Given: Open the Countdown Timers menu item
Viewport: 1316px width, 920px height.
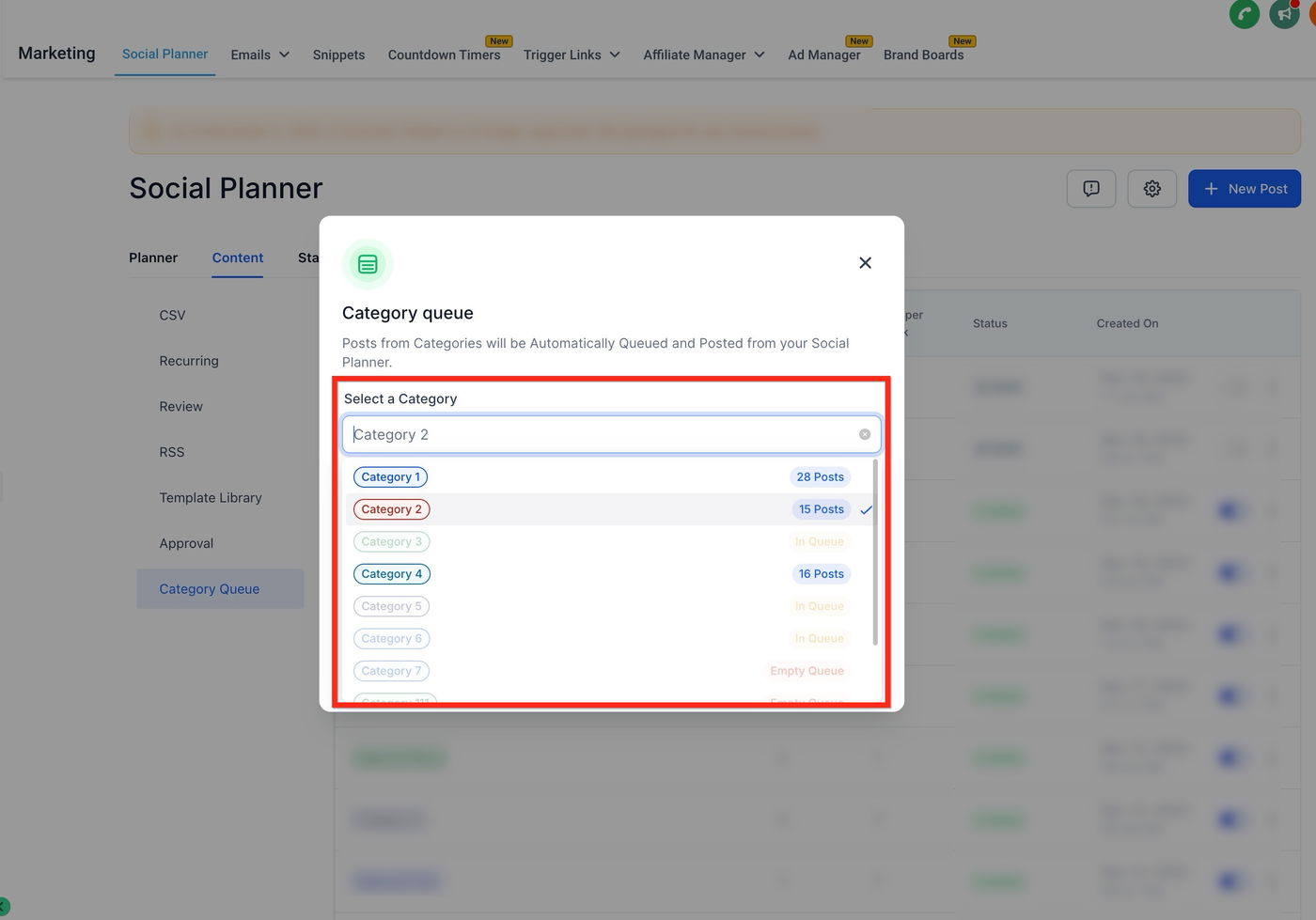Looking at the screenshot, I should pyautogui.click(x=444, y=55).
